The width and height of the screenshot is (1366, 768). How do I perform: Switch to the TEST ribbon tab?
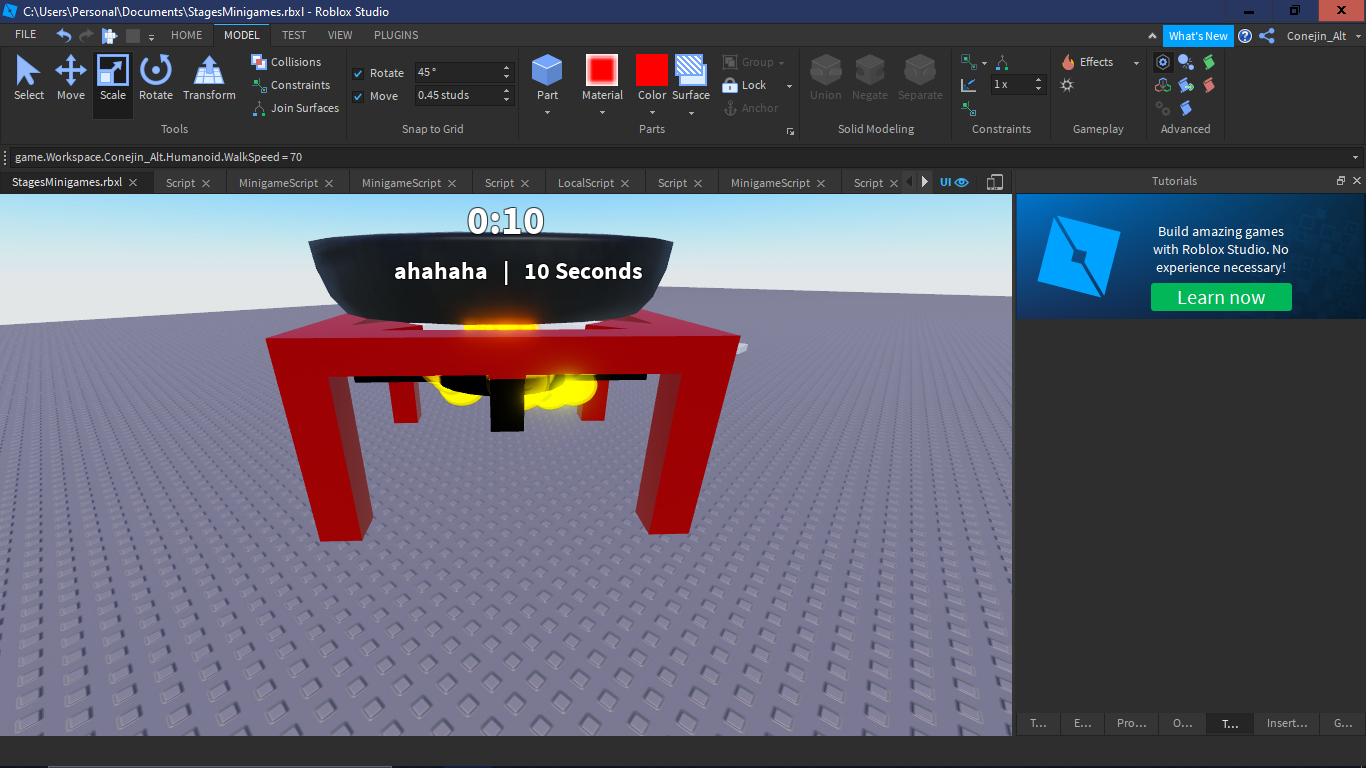point(294,35)
